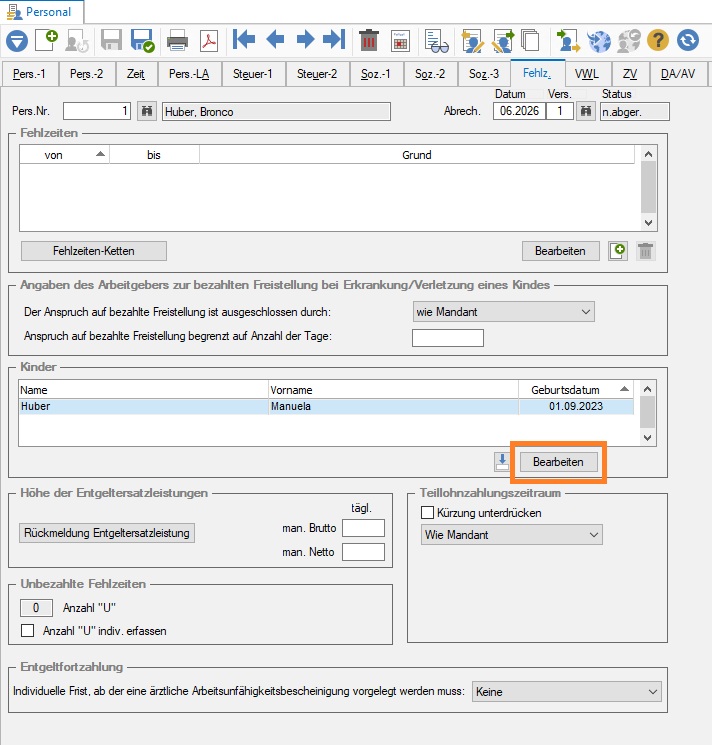Image resolution: width=712 pixels, height=745 pixels.
Task: Tick Anzahl "U" indiv. erfassen checkbox
Action: pyautogui.click(x=28, y=630)
